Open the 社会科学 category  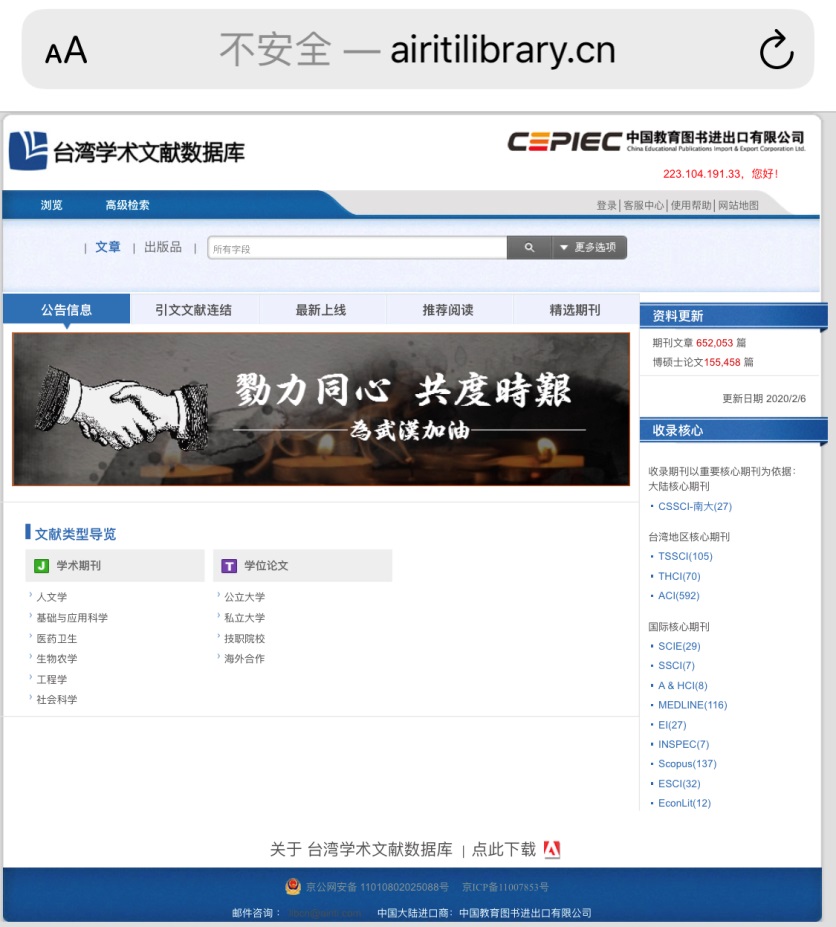(57, 699)
